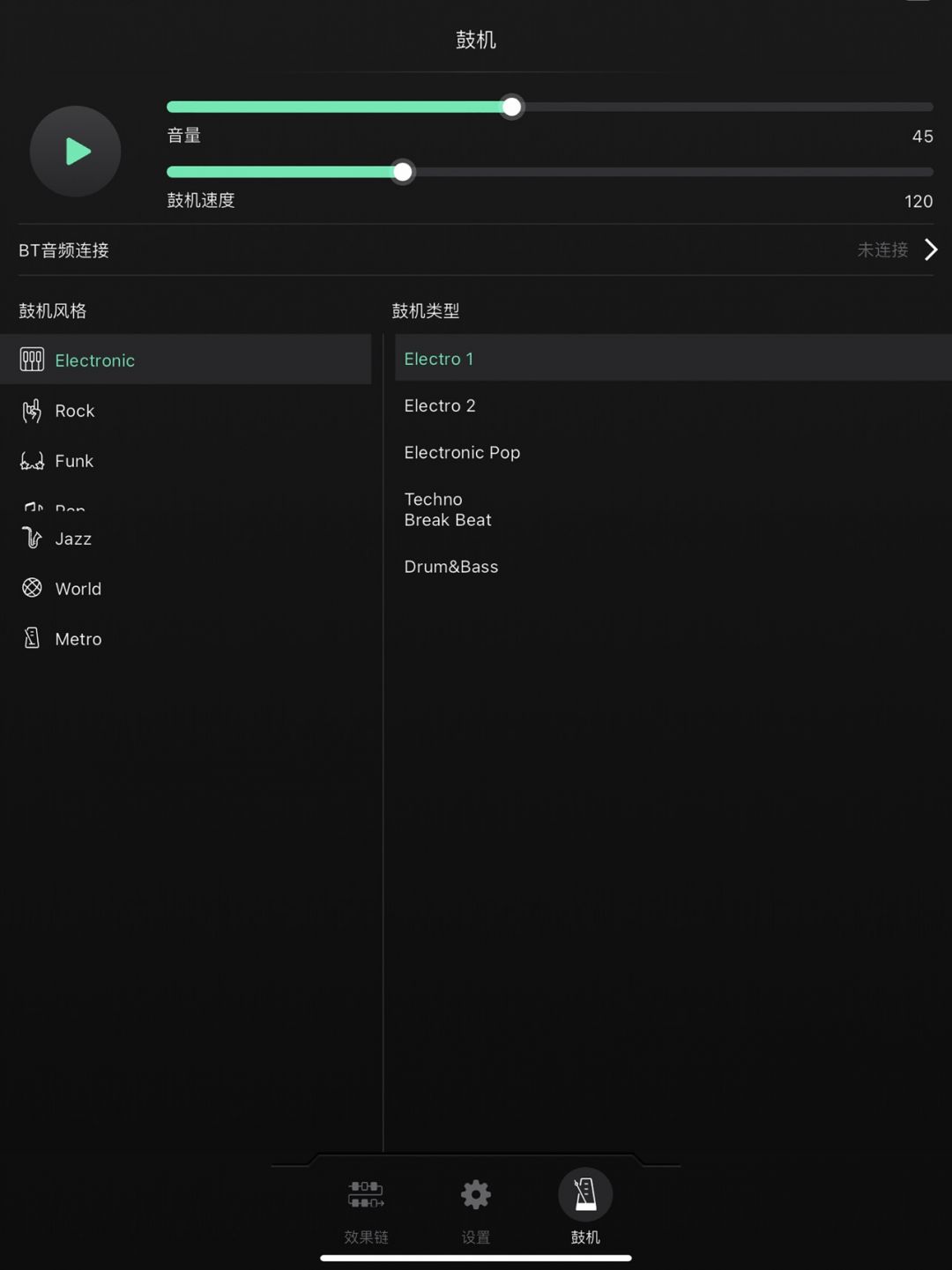Click the 未连接 connection status text
952x1270 pixels.
click(x=882, y=250)
